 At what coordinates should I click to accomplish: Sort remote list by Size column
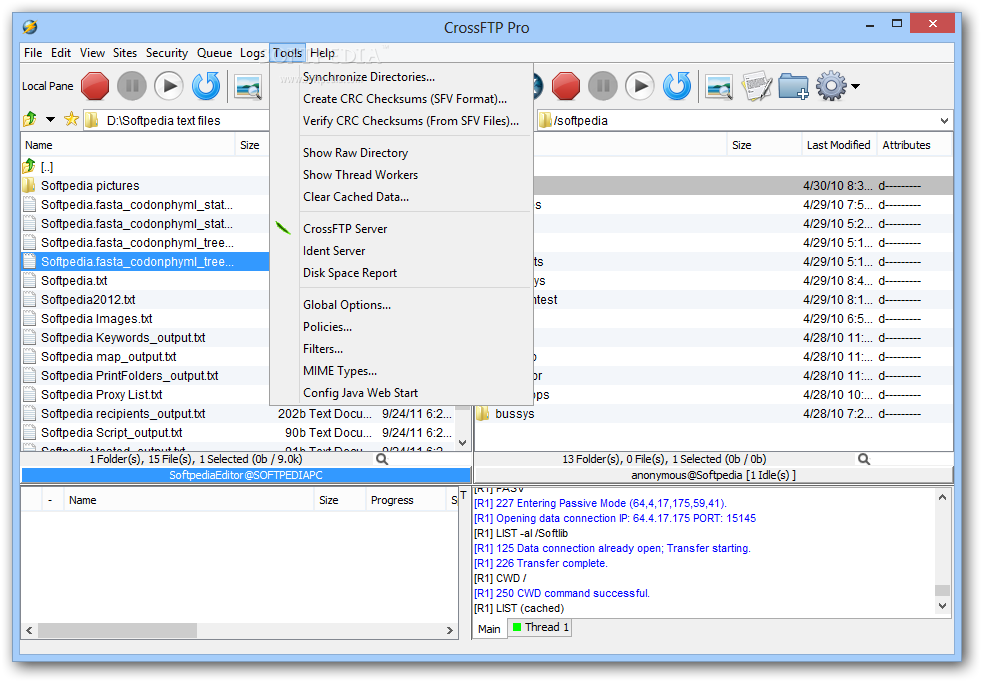763,145
